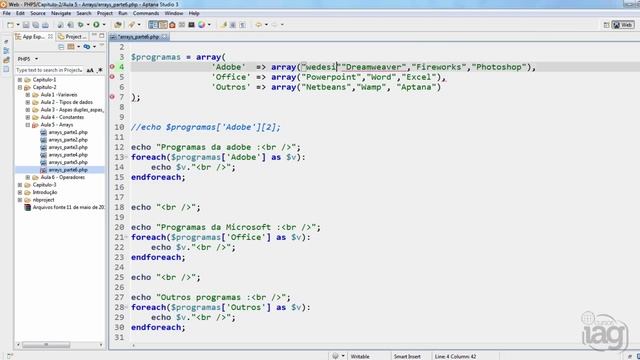Open the theme color wheel dropdown arrow
Screen dimensions: 640x360
(x=209, y=25)
